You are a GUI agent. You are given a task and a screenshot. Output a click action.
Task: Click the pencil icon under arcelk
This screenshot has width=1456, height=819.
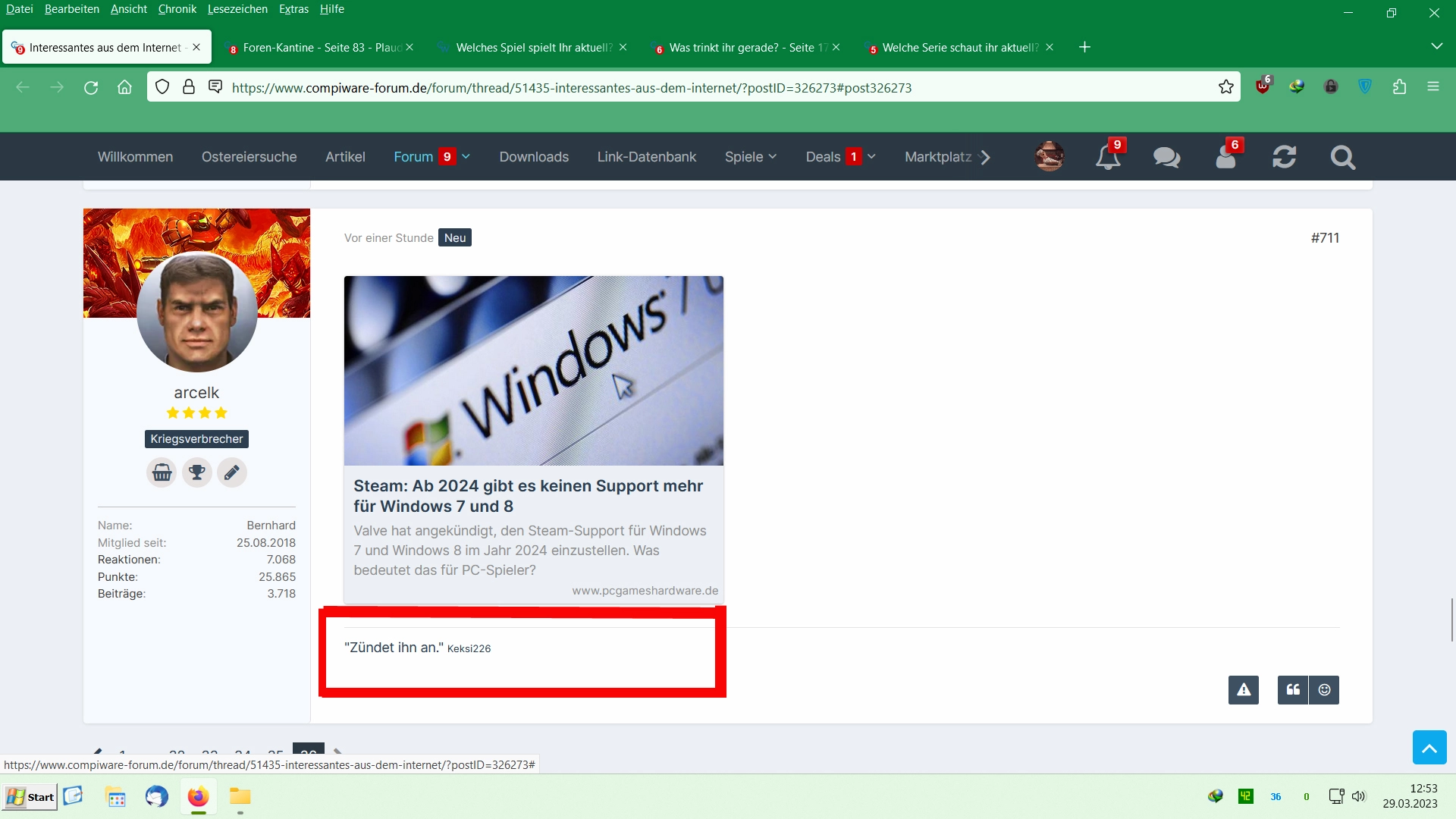(232, 472)
